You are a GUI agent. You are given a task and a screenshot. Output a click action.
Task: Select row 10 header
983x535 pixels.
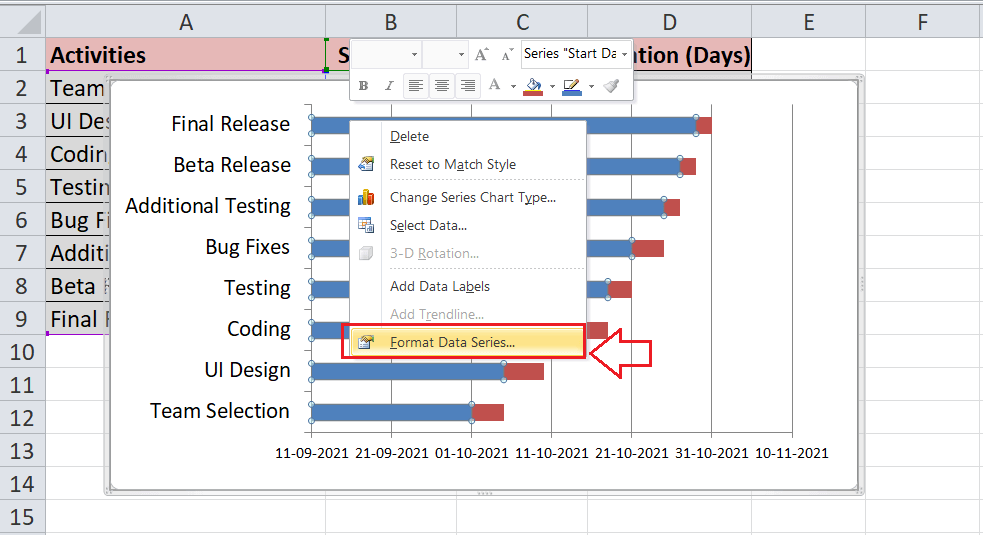pyautogui.click(x=22, y=352)
